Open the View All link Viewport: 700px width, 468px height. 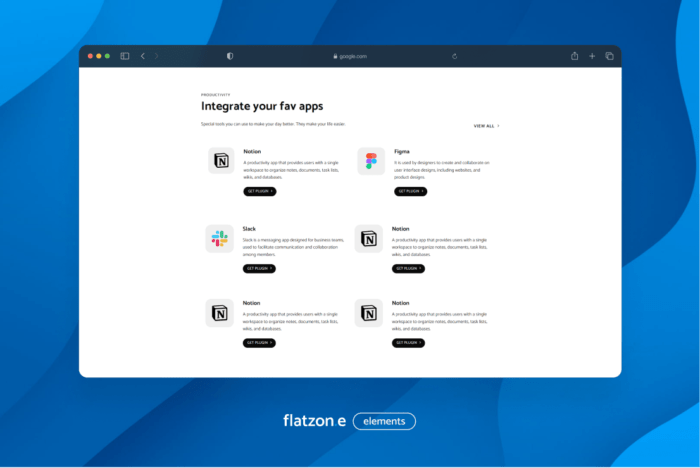[x=485, y=126]
